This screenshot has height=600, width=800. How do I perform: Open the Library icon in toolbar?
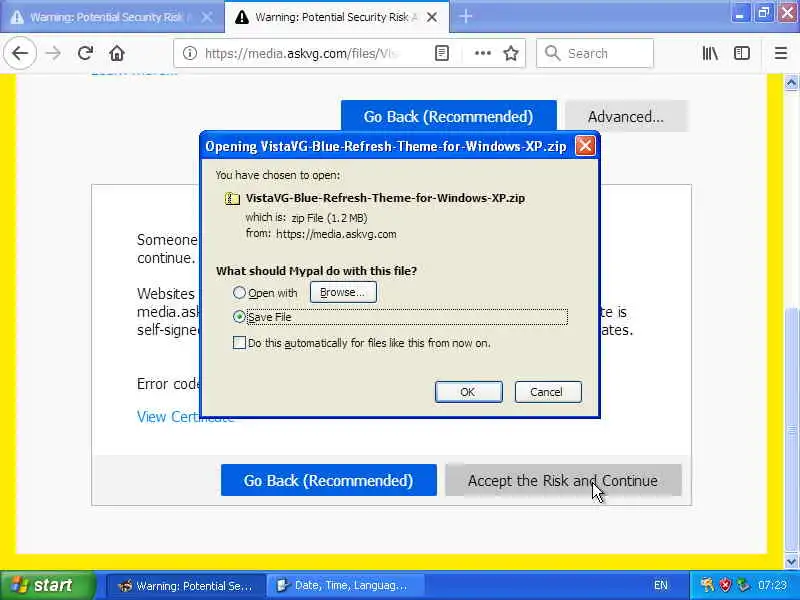tap(710, 53)
